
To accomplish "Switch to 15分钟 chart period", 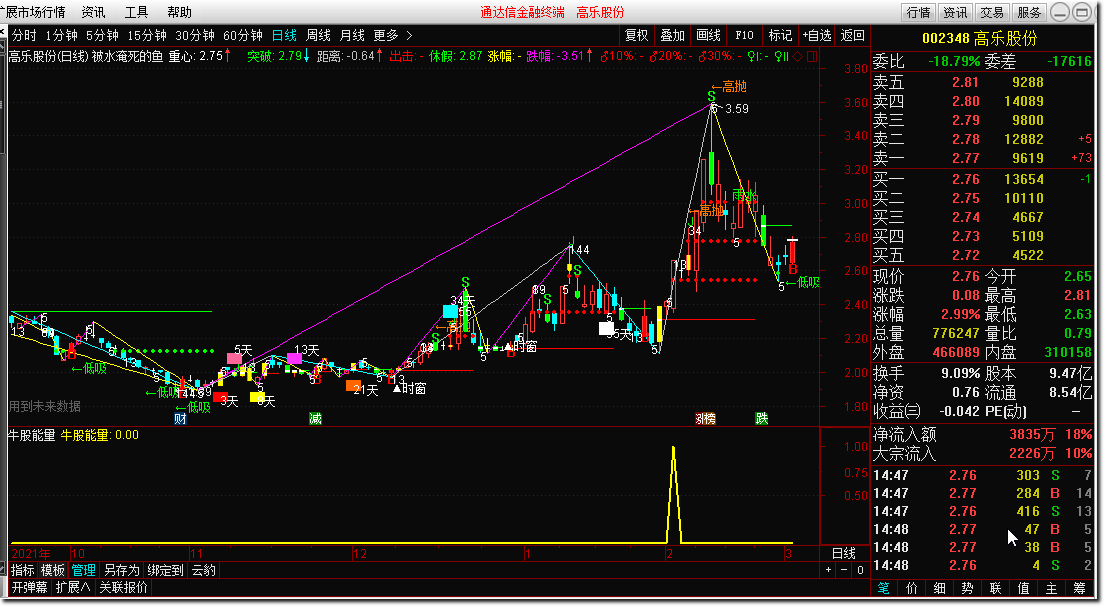I will point(147,35).
